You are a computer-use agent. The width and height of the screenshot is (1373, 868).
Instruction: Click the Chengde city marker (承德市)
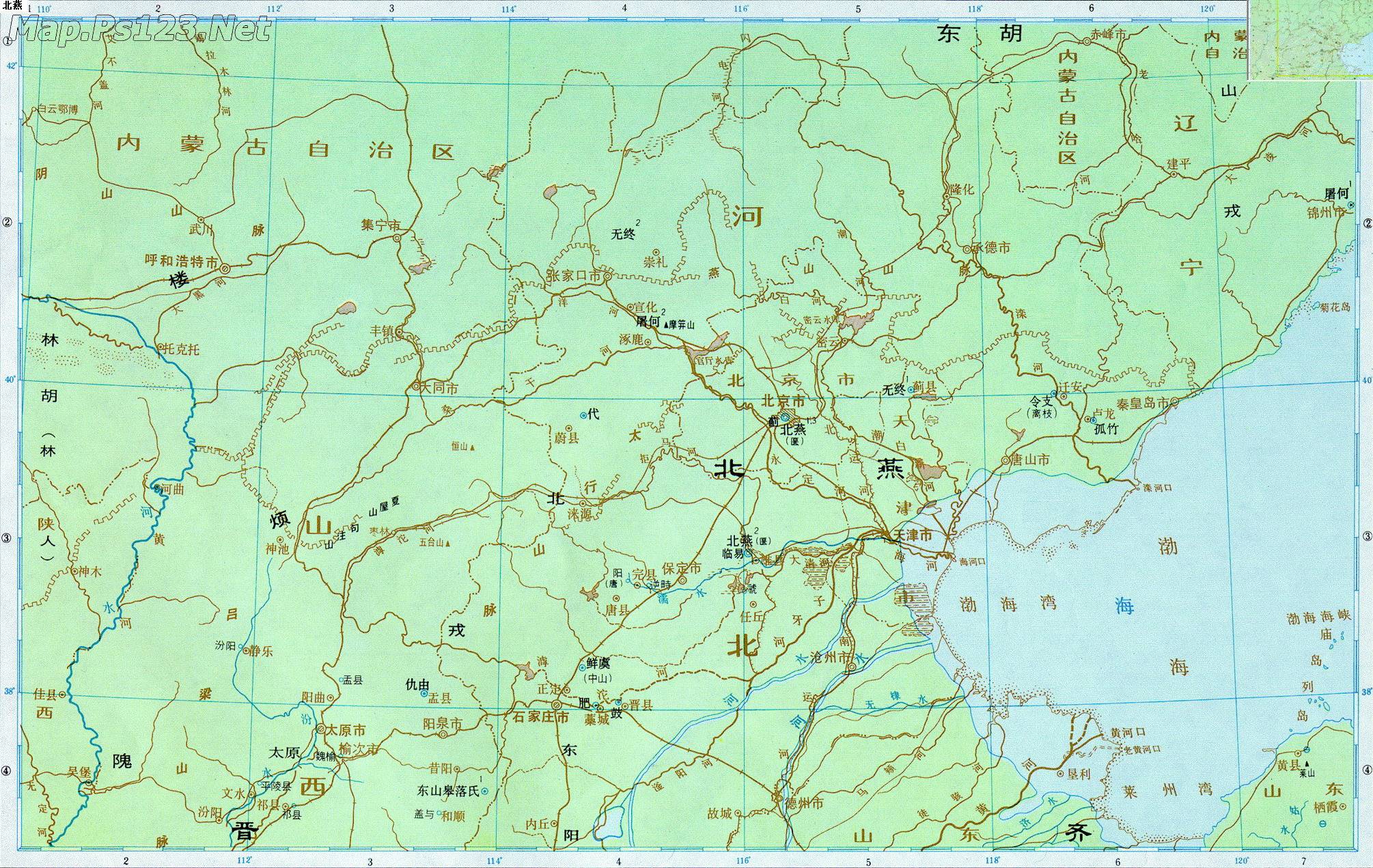pos(967,249)
